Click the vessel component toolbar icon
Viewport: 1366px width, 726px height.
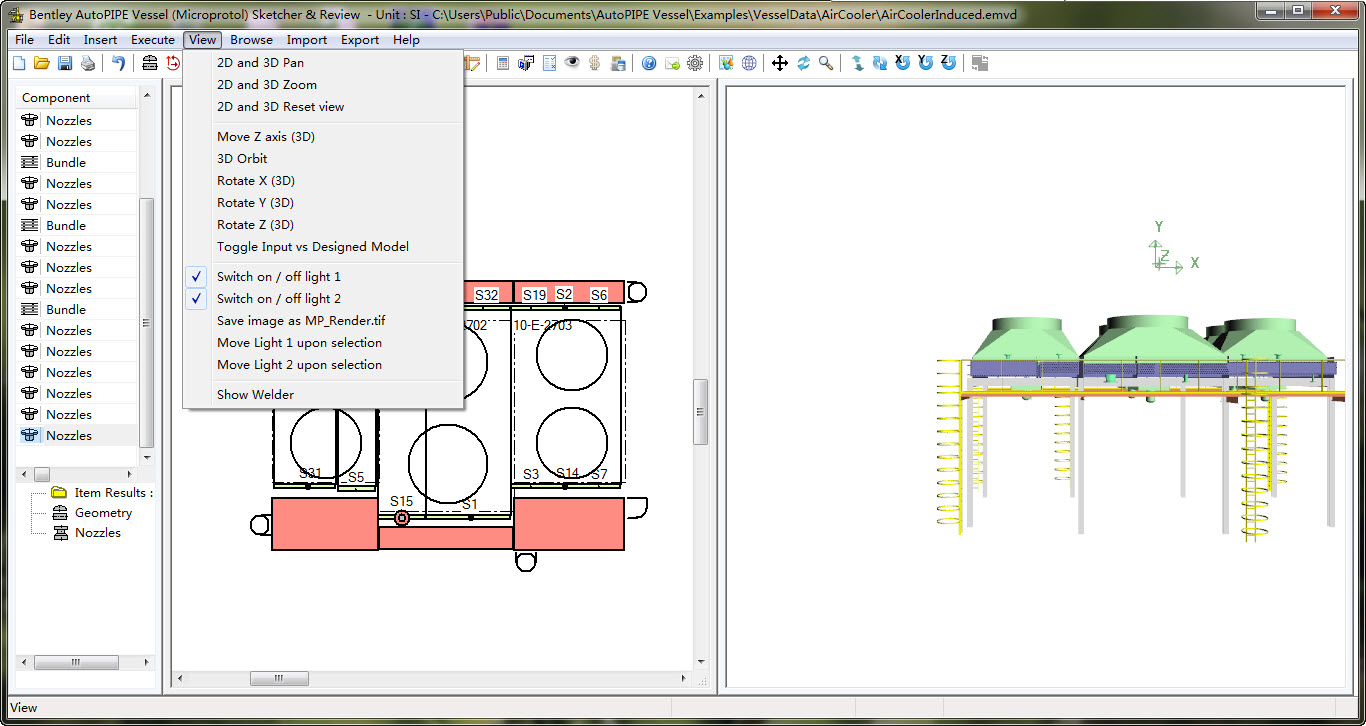click(150, 63)
